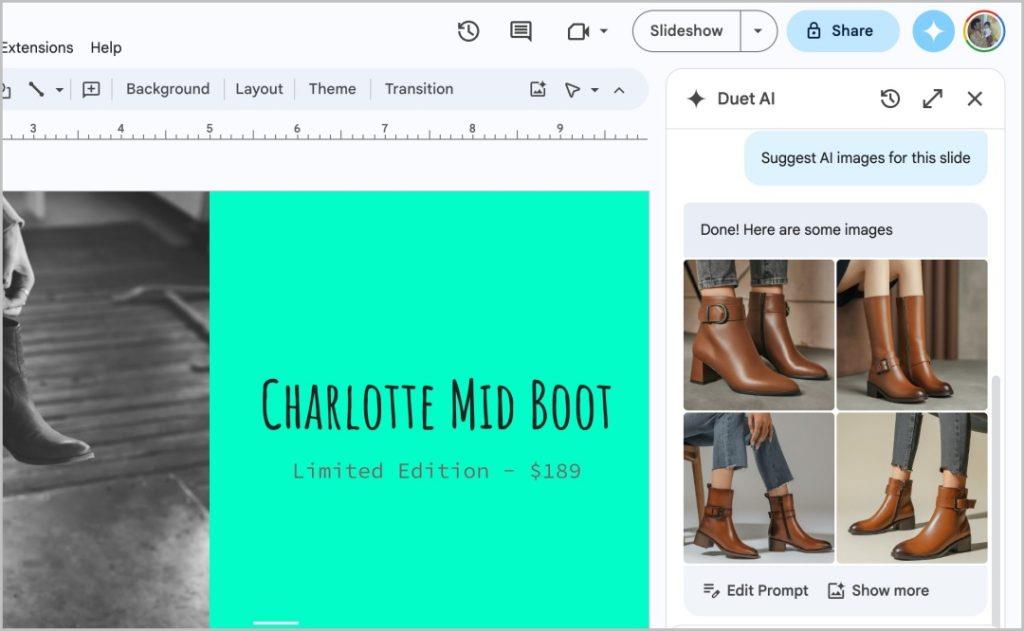Open the Extensions menu

(37, 48)
